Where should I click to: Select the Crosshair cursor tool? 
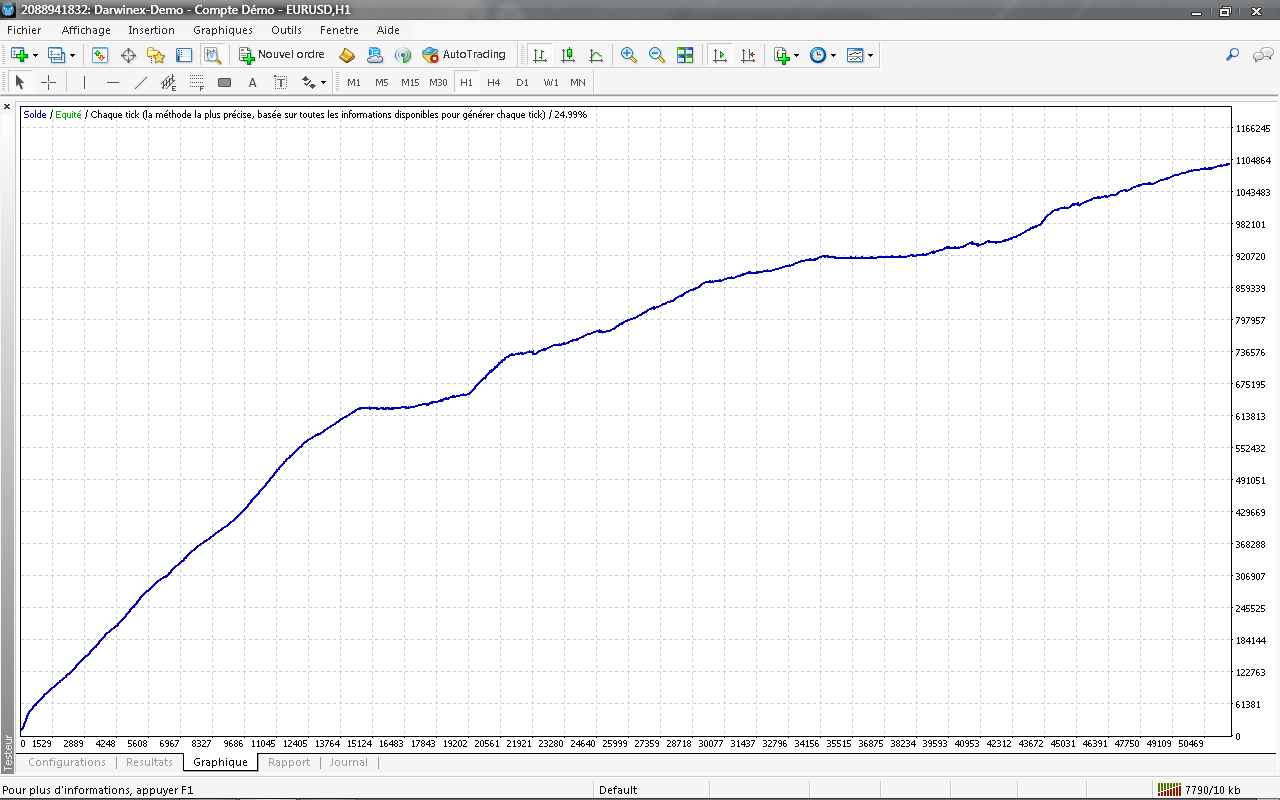[x=48, y=82]
